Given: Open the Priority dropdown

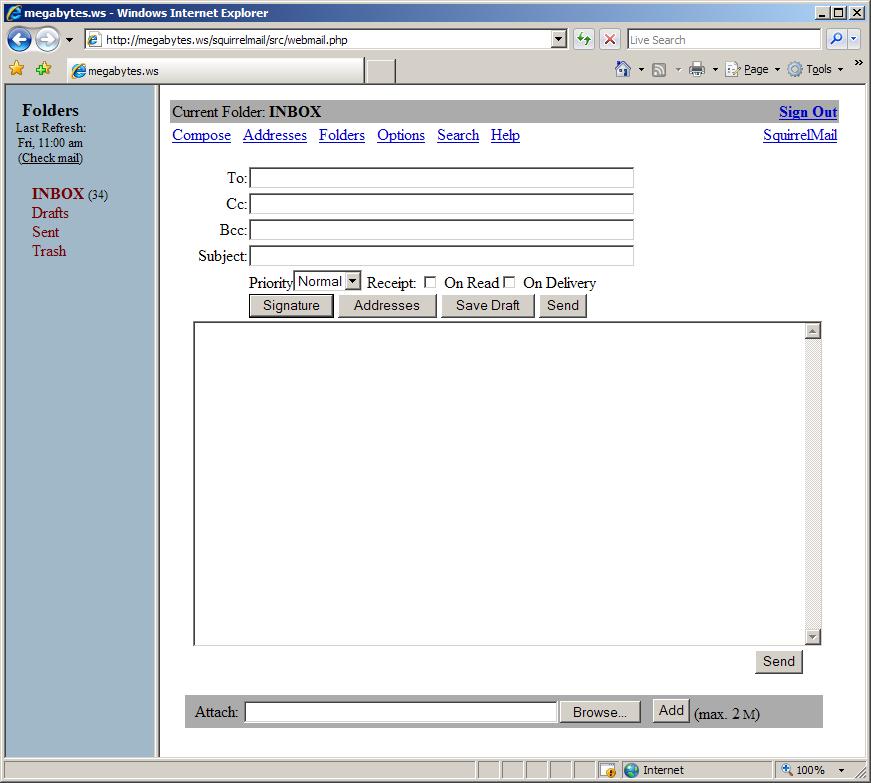Looking at the screenshot, I should point(327,282).
